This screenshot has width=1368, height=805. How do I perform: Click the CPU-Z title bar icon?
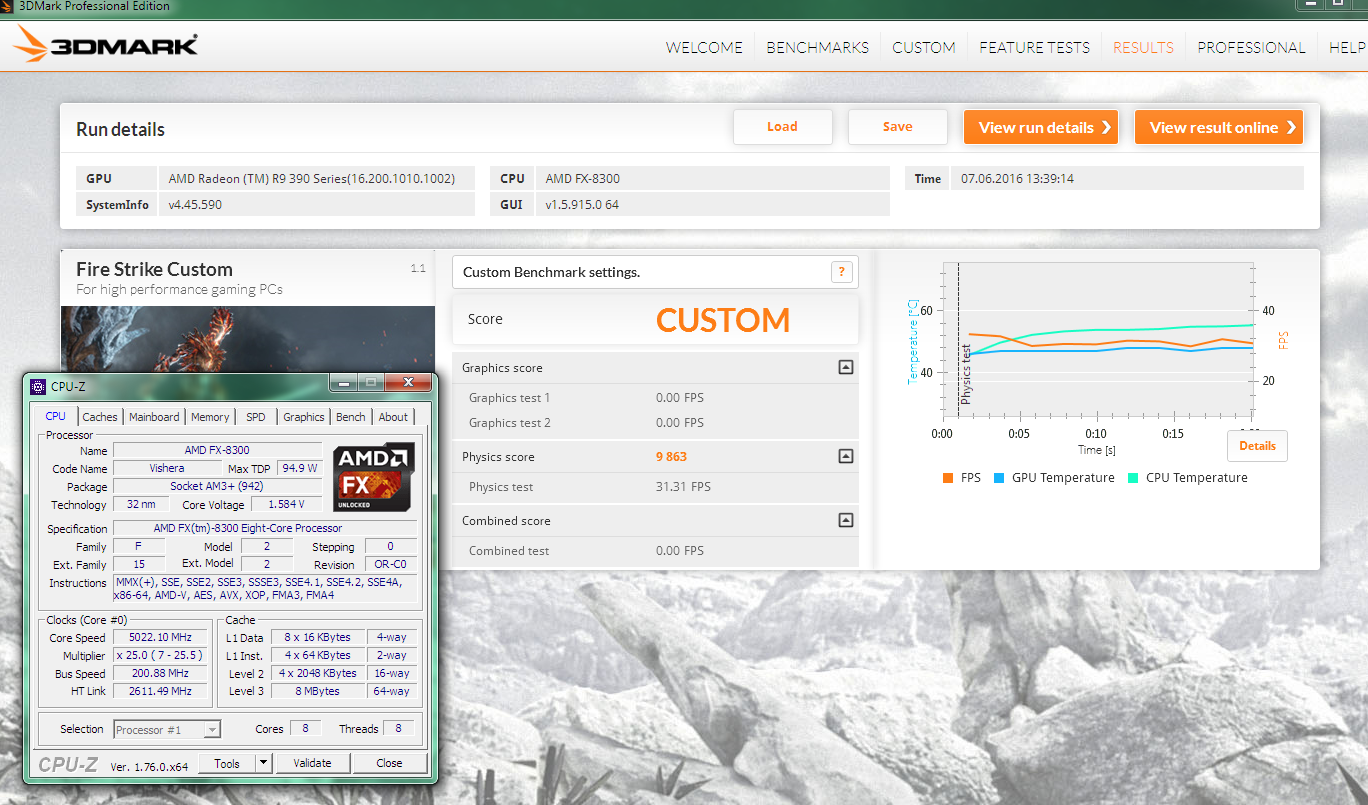(38, 387)
